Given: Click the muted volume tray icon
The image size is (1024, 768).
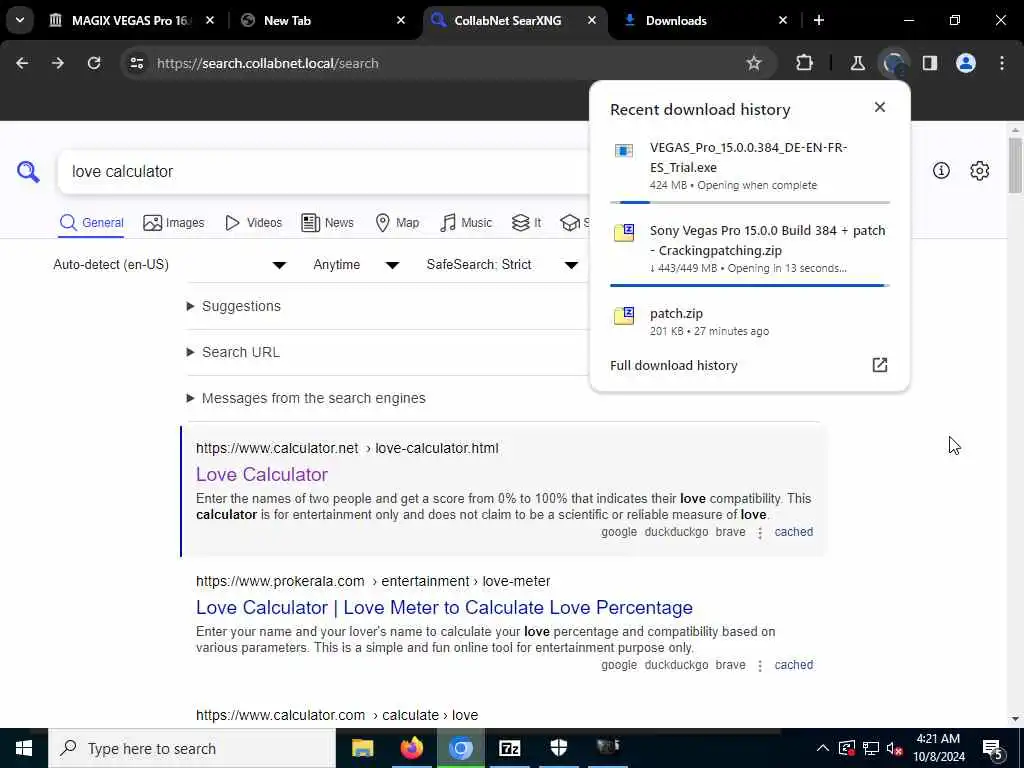Looking at the screenshot, I should pos(895,748).
